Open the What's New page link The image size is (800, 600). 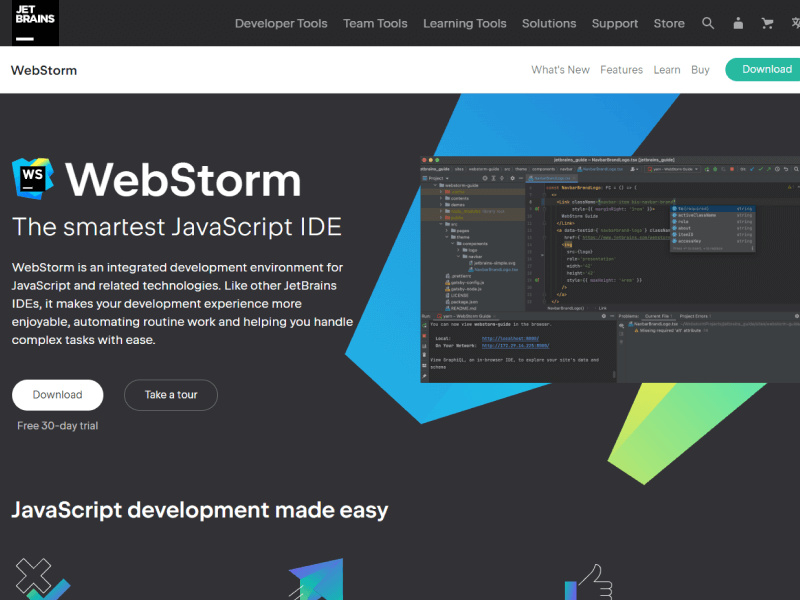[560, 70]
